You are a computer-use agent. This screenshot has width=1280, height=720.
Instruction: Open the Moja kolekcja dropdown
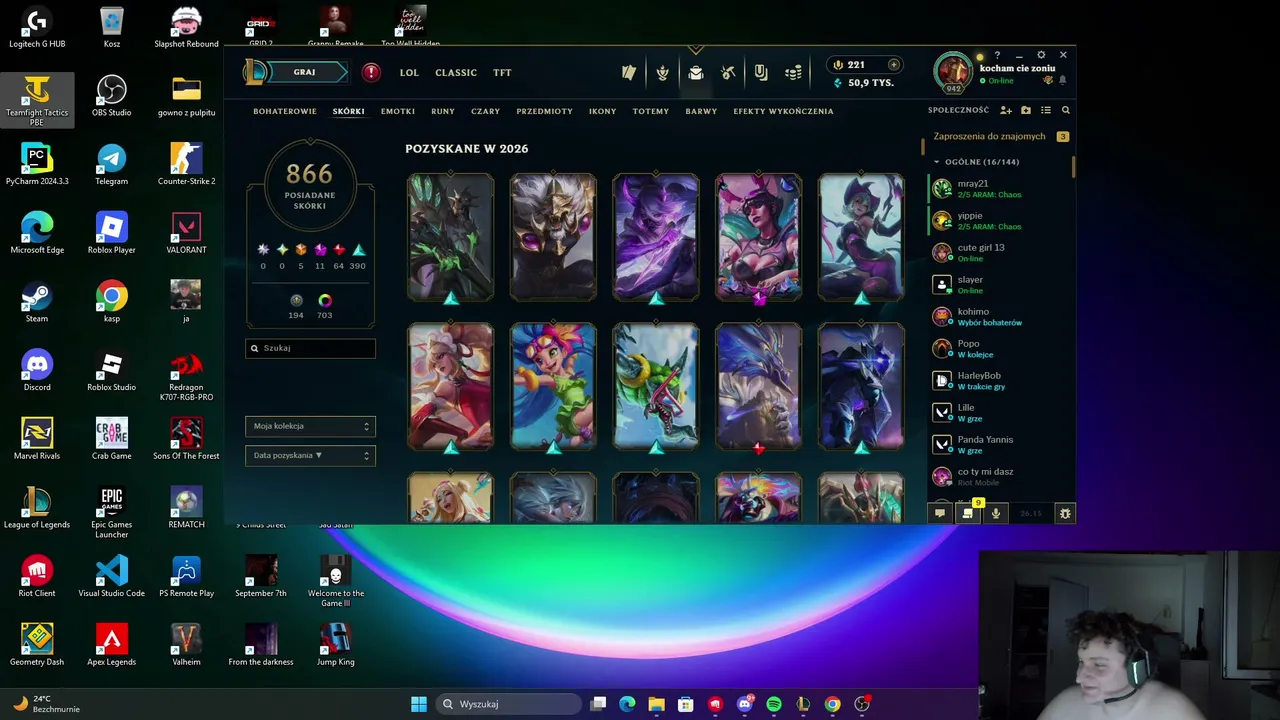(x=310, y=426)
